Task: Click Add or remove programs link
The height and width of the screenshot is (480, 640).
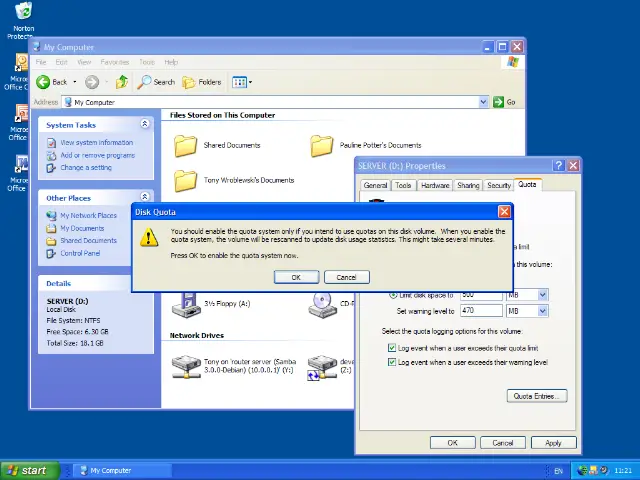Action: pos(98,155)
